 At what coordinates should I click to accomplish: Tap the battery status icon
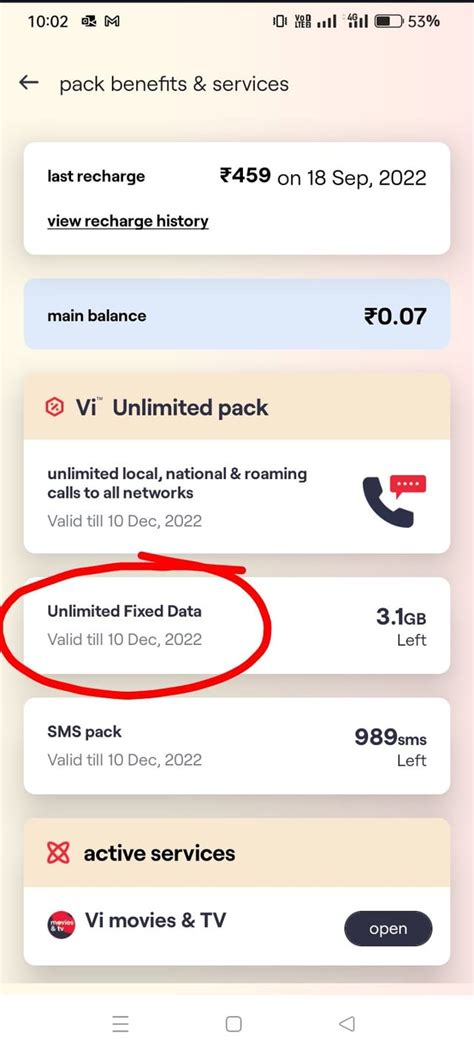[388, 21]
